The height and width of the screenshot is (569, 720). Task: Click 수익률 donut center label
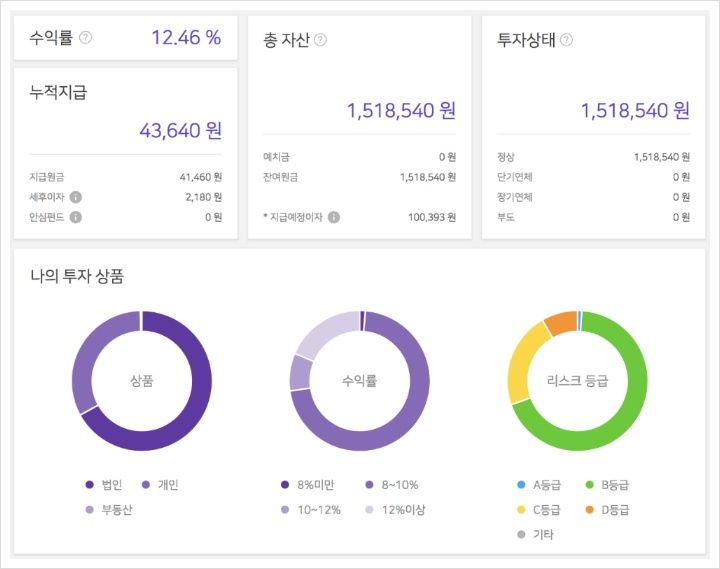point(360,381)
